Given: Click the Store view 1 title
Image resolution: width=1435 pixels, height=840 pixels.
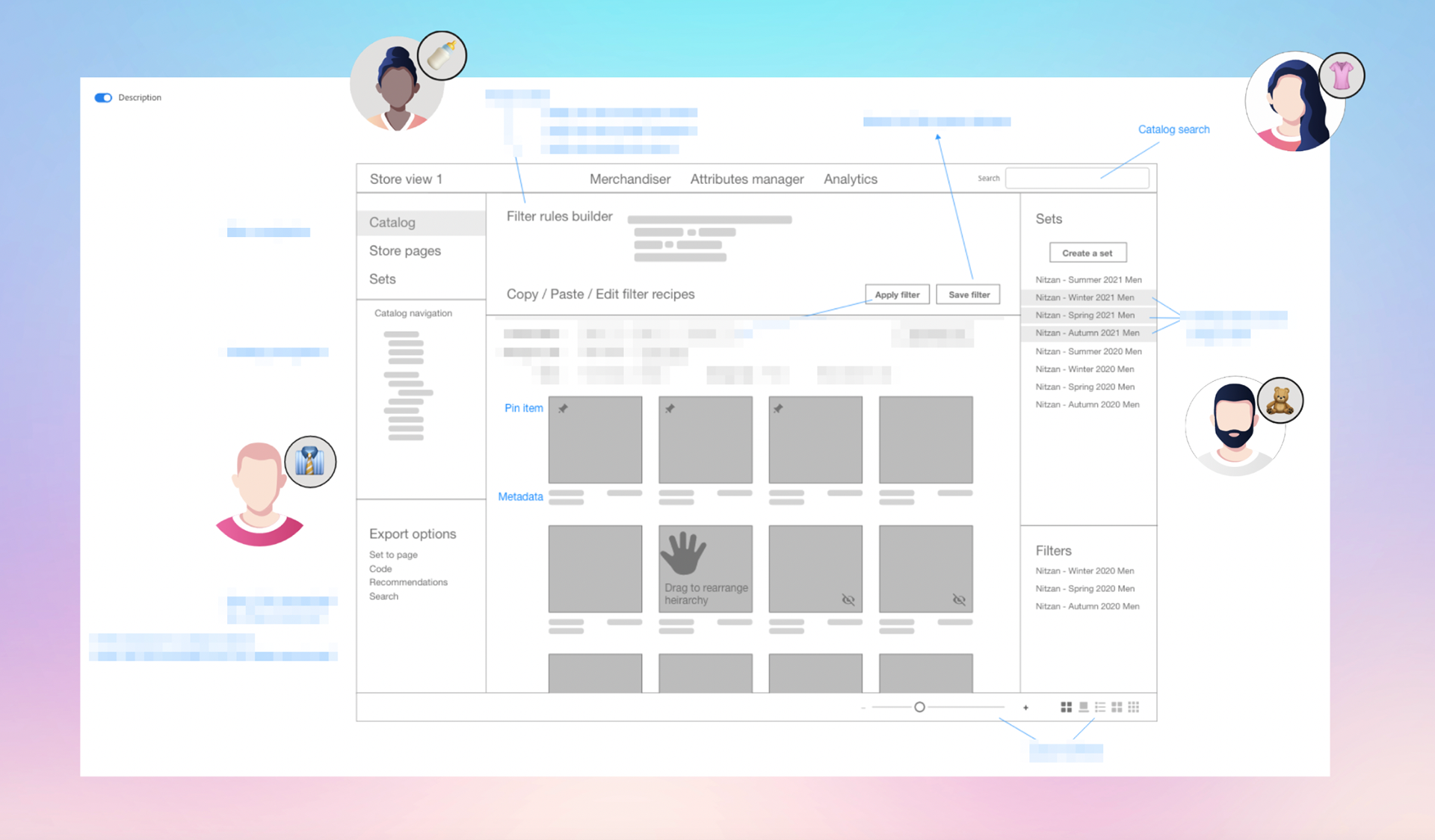Looking at the screenshot, I should [406, 179].
